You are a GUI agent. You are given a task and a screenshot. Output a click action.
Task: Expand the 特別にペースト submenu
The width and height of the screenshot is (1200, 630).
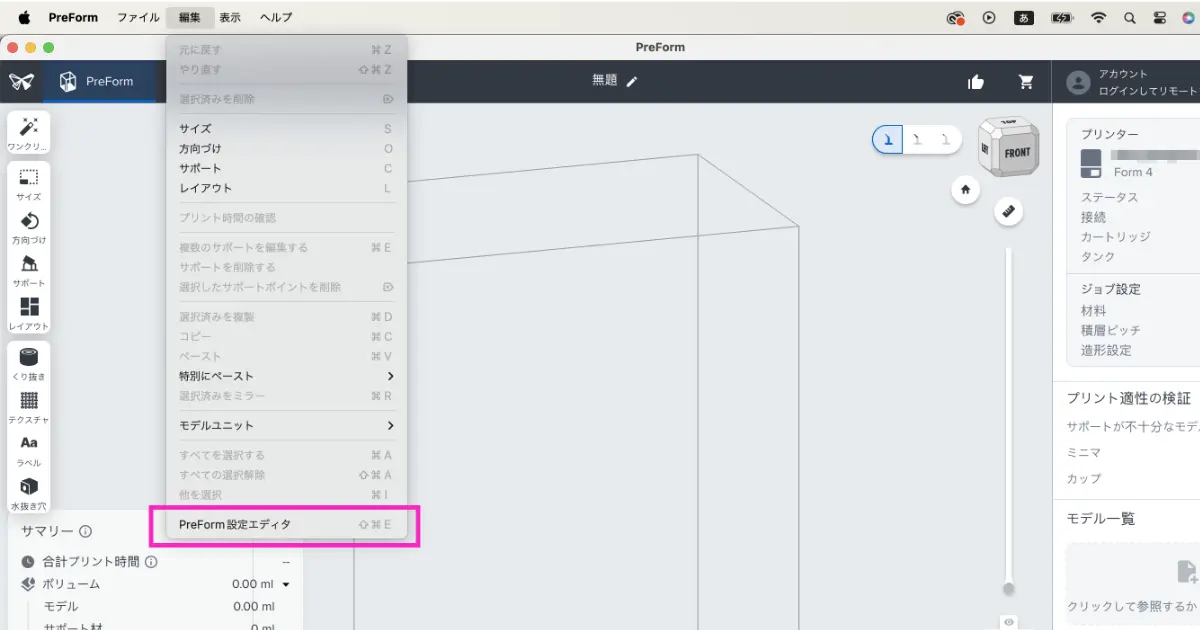[x=286, y=376]
